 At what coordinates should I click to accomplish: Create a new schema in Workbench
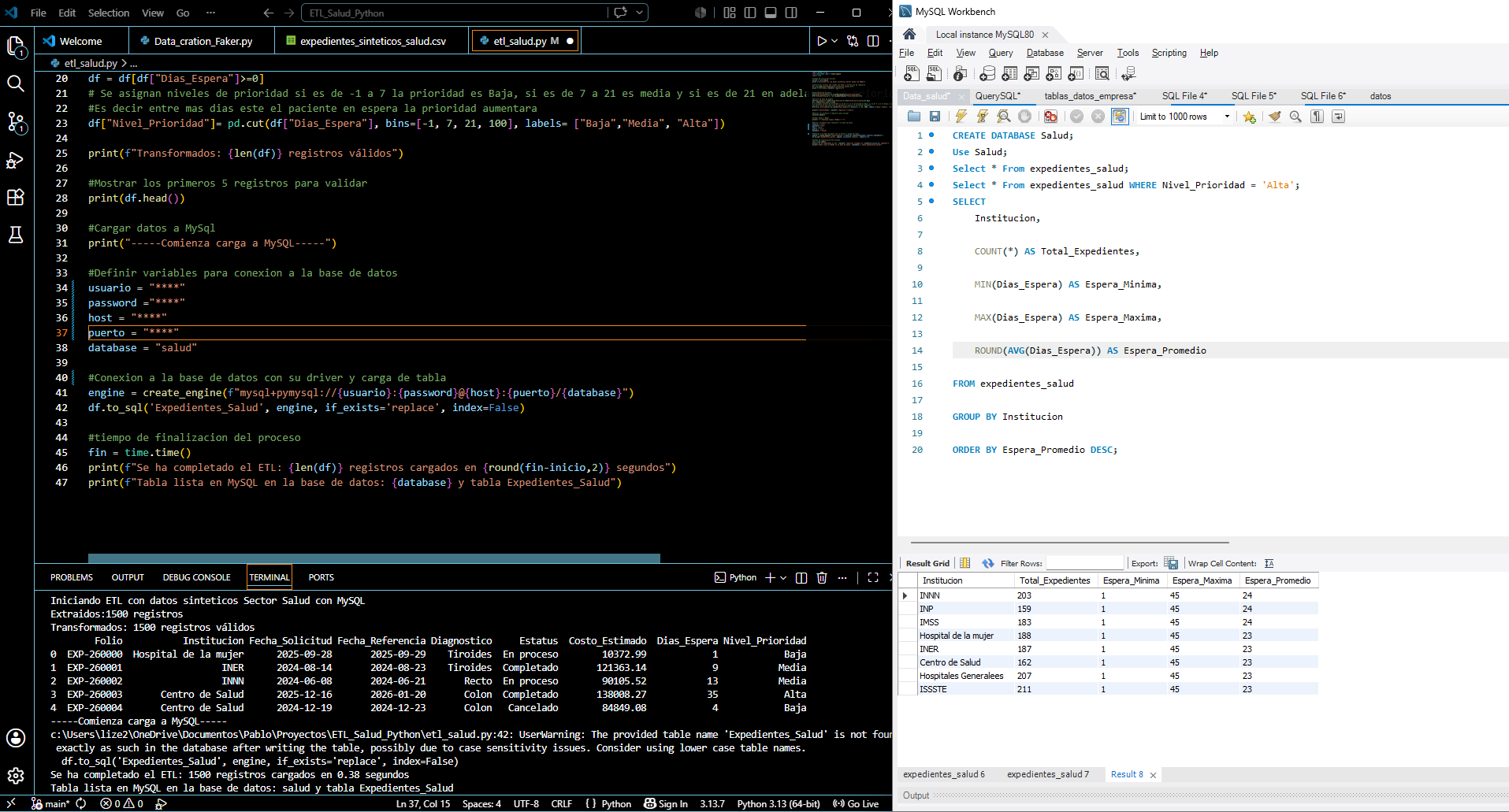(x=987, y=73)
